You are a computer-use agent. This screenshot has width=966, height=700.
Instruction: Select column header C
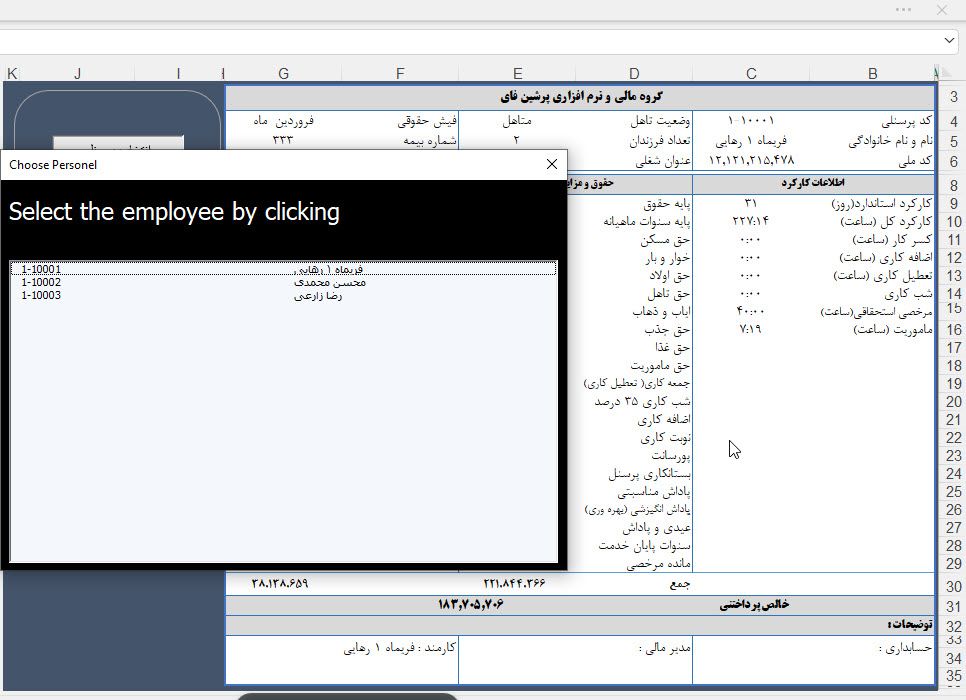(751, 73)
